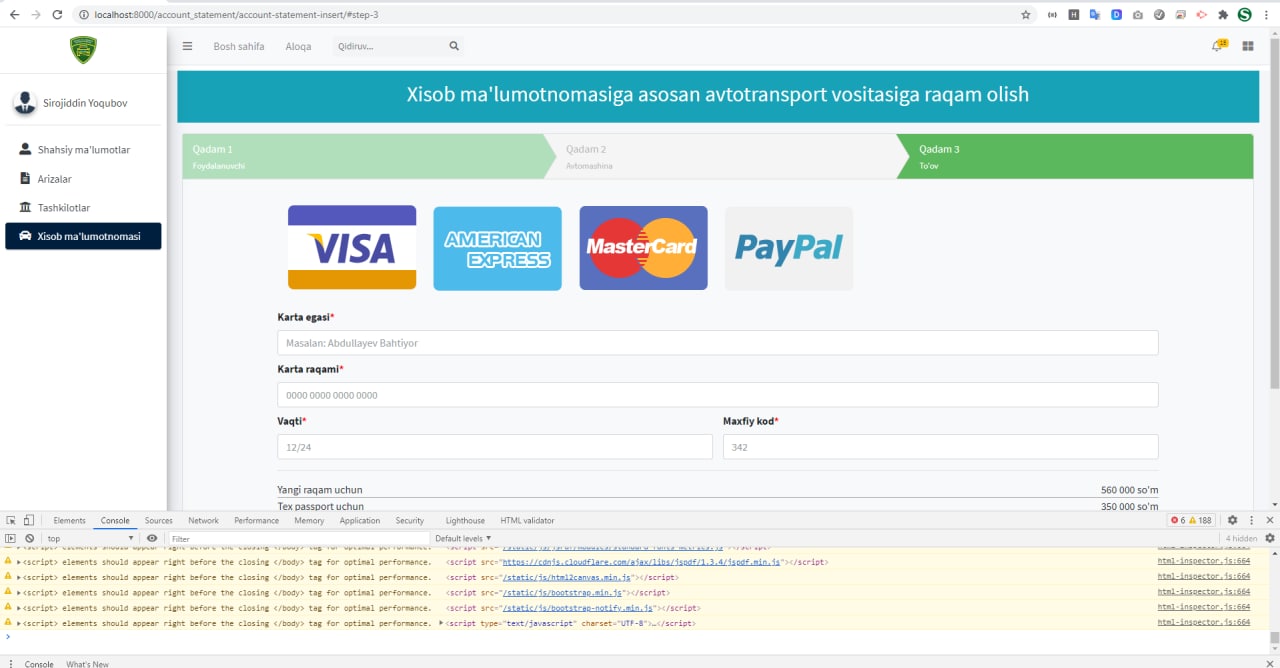Click the Aloqa link
Screen dimensions: 1280x668
point(298,46)
